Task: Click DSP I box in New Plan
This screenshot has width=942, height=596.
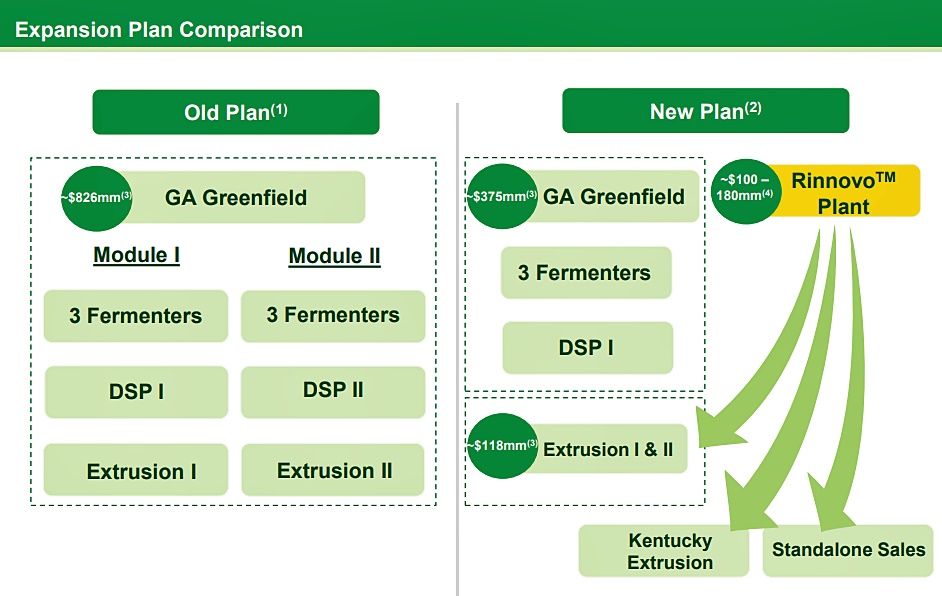Action: coord(588,348)
